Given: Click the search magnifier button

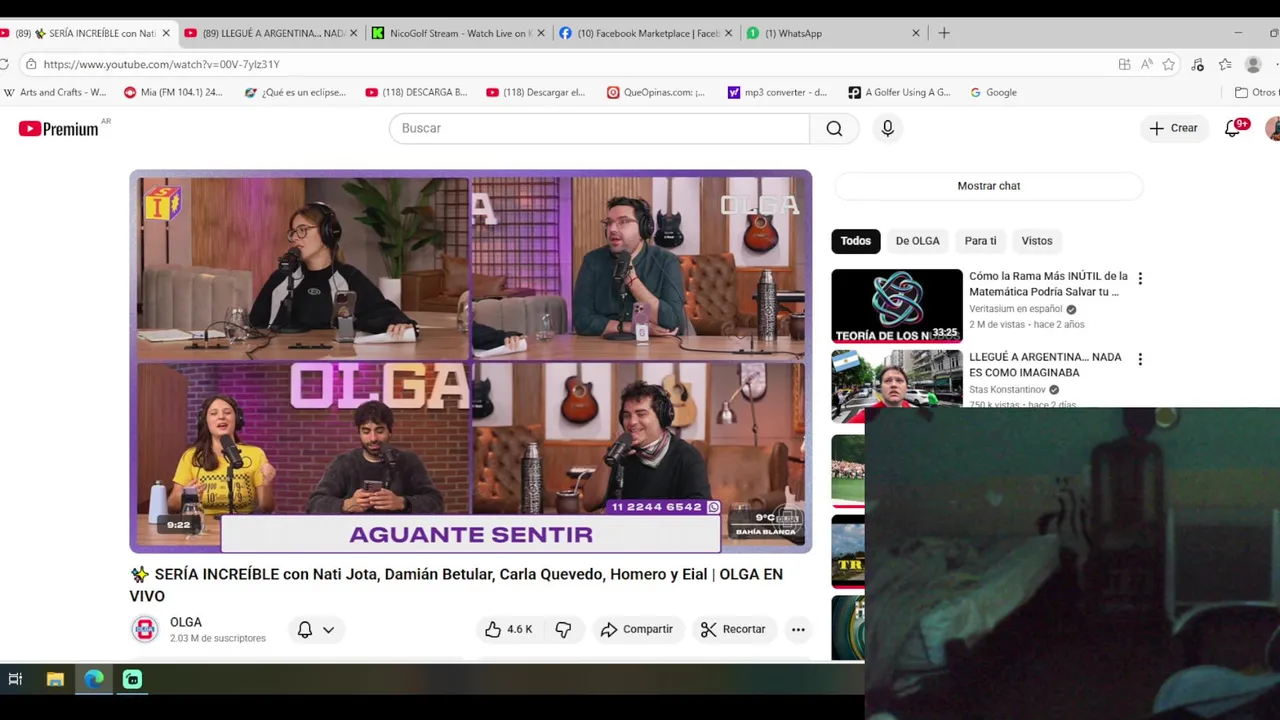Looking at the screenshot, I should point(834,128).
